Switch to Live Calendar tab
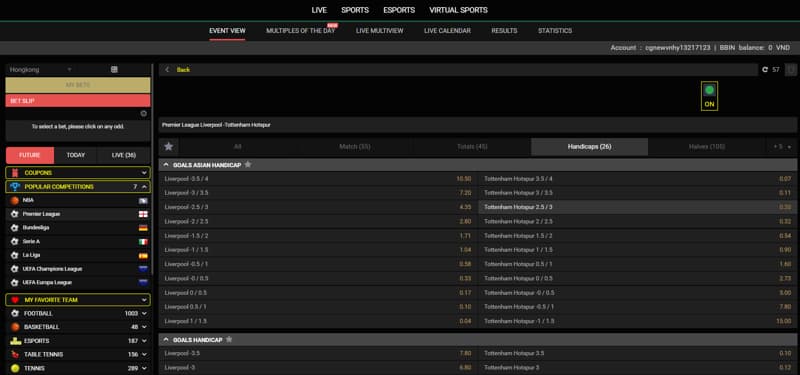 tap(447, 31)
